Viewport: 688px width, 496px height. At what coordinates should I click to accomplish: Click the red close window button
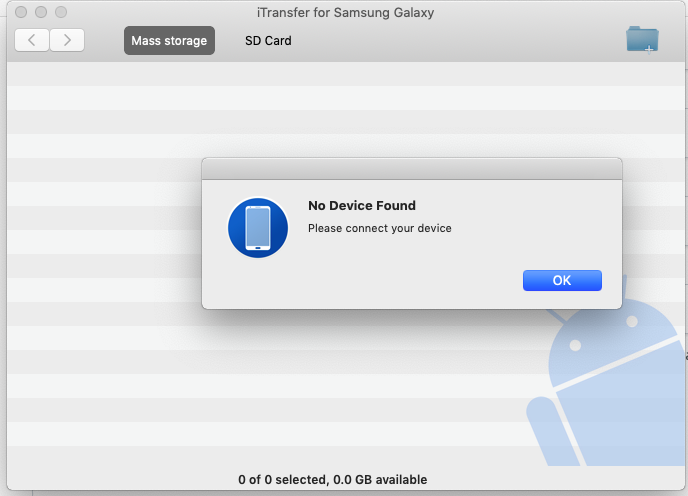click(x=21, y=12)
